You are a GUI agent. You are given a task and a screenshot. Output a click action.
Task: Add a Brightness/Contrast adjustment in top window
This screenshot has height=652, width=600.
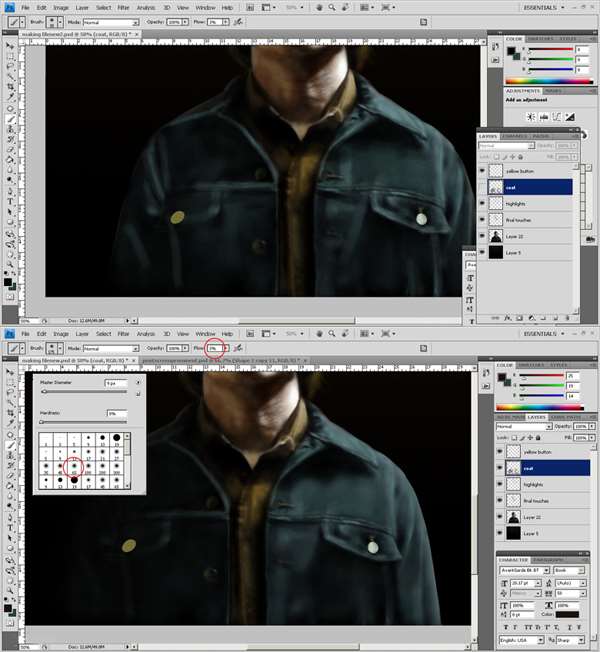(x=531, y=117)
